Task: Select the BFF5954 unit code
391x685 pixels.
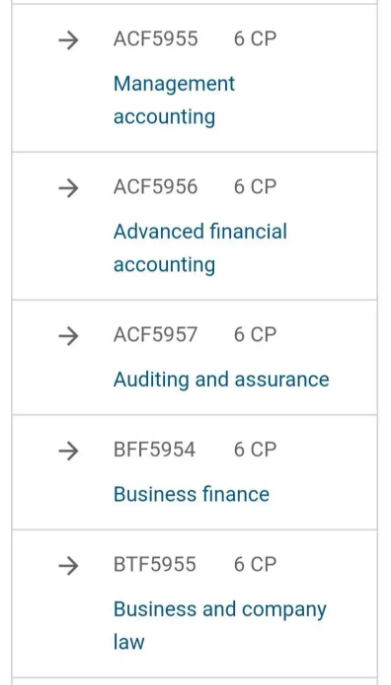Action: pos(155,450)
